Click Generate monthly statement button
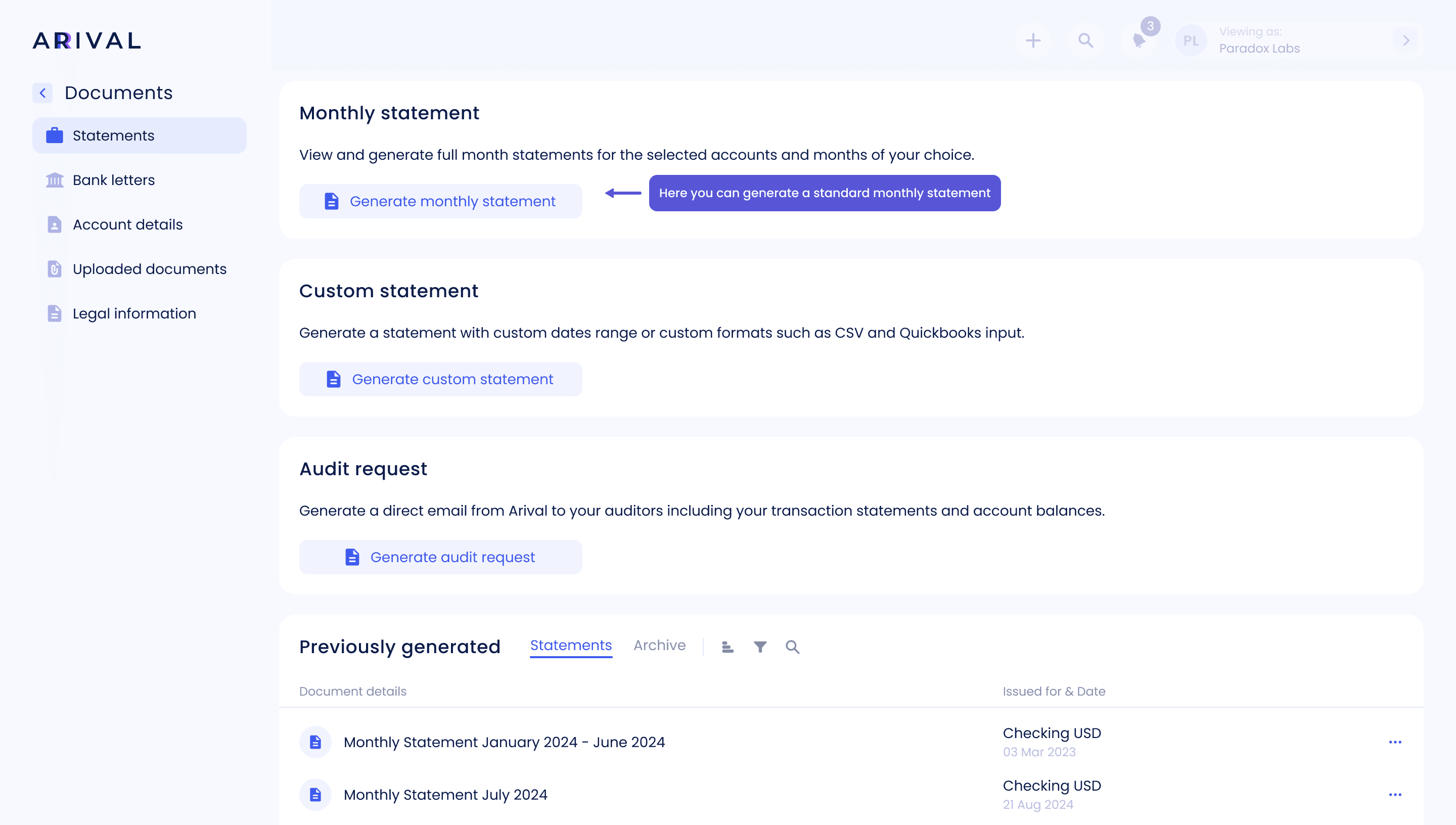The width and height of the screenshot is (1456, 825). click(x=440, y=201)
